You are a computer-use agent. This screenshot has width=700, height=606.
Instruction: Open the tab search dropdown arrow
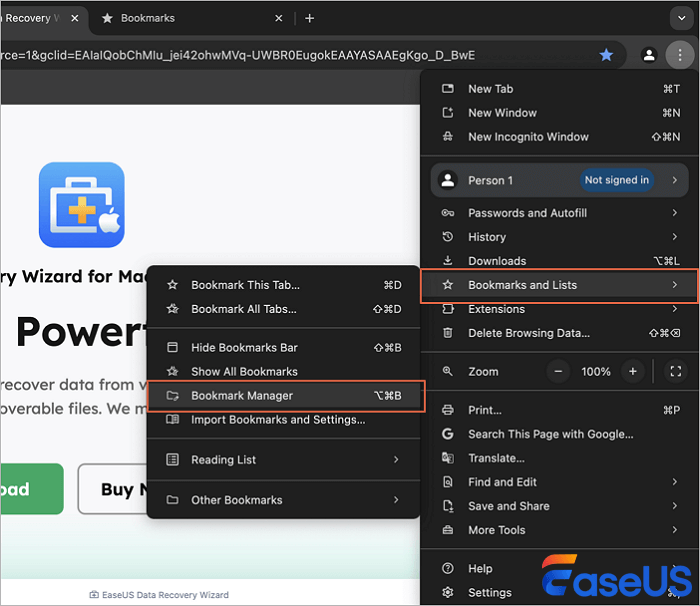(x=682, y=18)
